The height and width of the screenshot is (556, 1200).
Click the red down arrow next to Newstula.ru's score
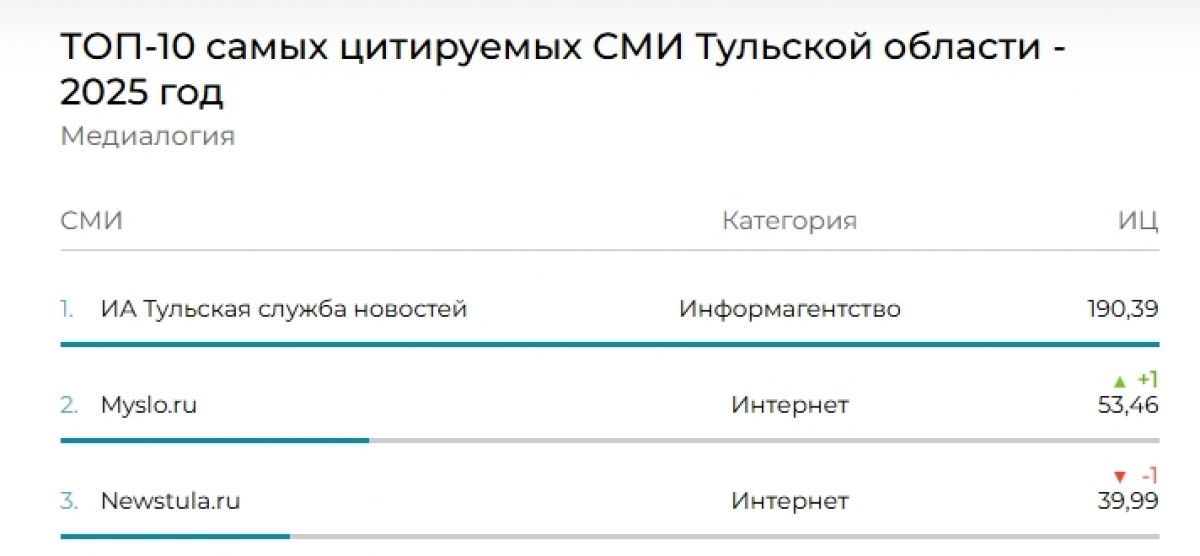click(1120, 476)
